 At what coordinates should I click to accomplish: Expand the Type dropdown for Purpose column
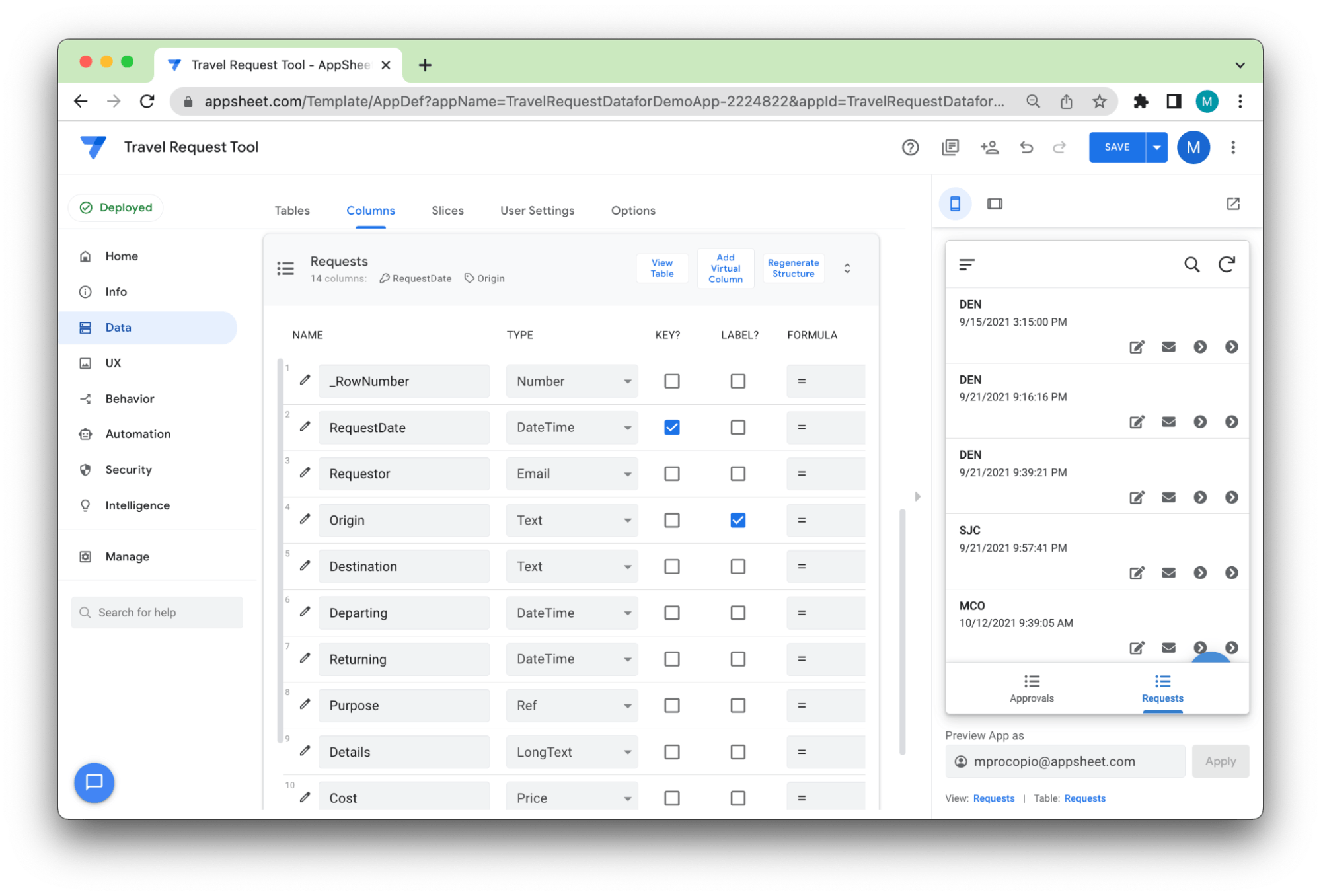[x=627, y=705]
